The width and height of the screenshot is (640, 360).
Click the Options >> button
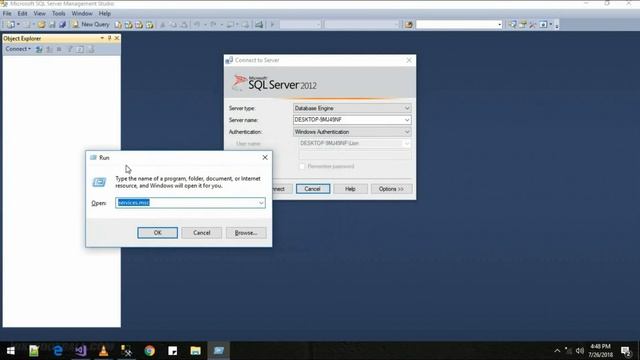[x=391, y=189]
